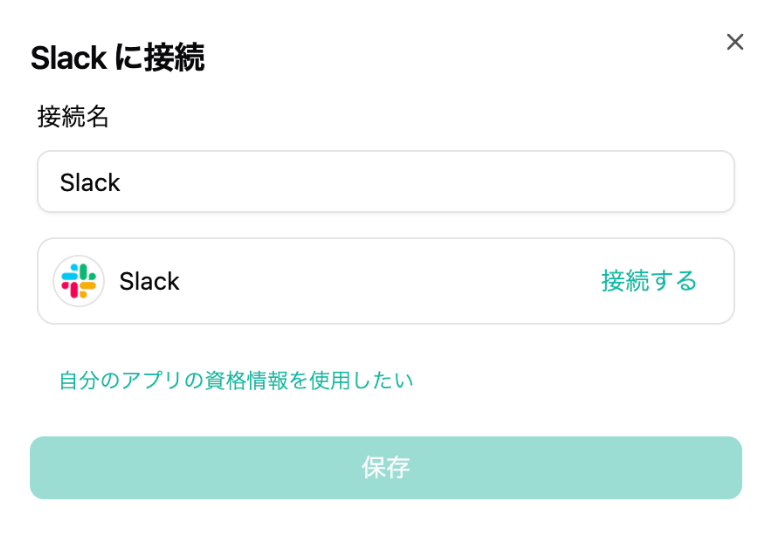Click the Slack label beside the logo
Viewport: 766px width, 536px height.
tap(149, 282)
